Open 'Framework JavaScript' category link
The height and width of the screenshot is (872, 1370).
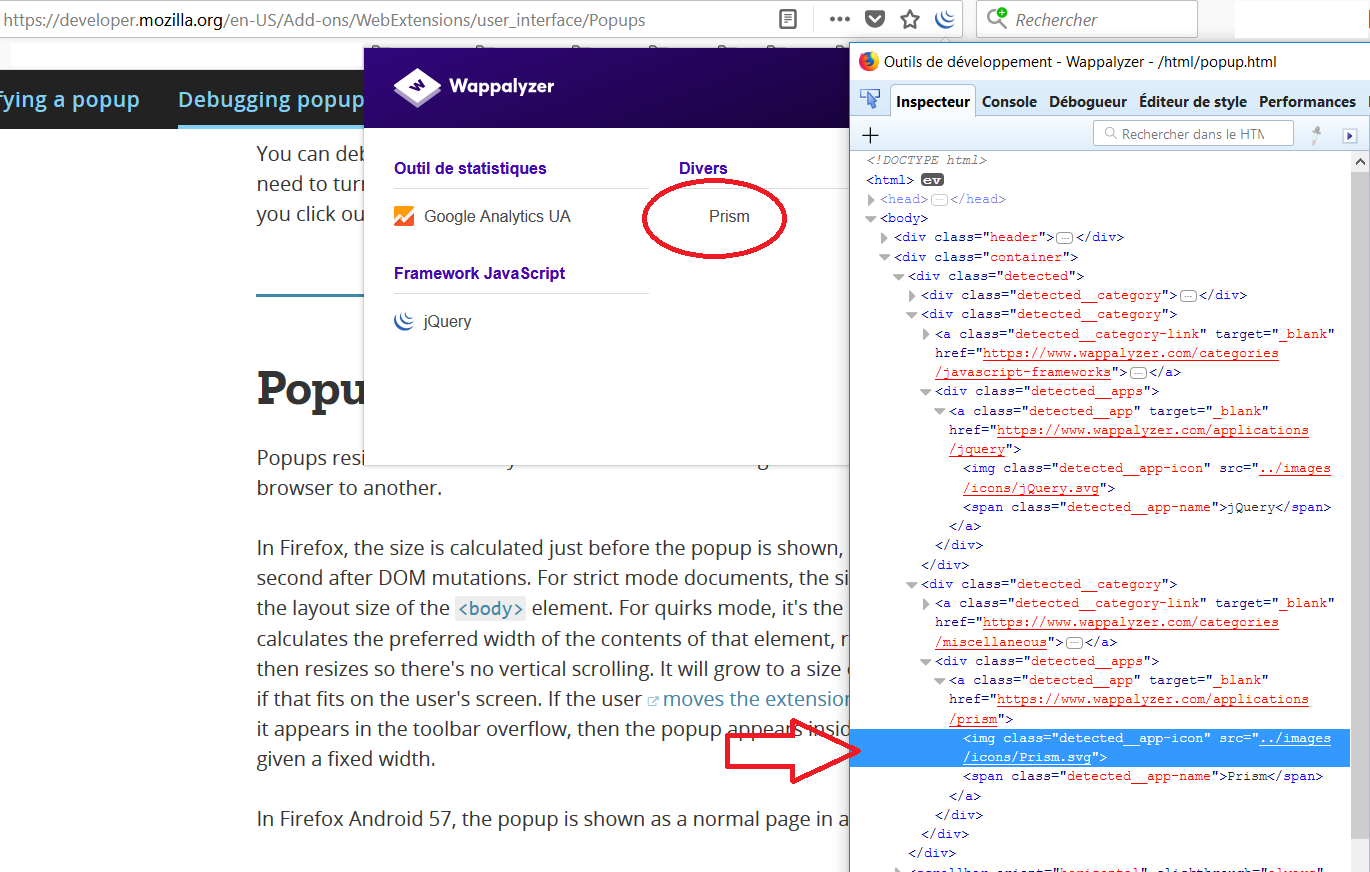pyautogui.click(x=479, y=273)
